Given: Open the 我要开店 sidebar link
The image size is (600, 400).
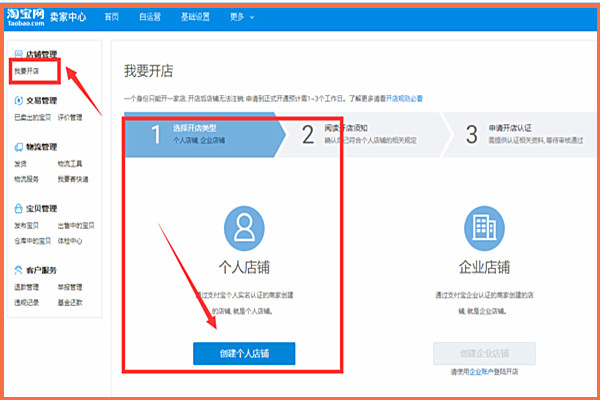Looking at the screenshot, I should [x=27, y=72].
